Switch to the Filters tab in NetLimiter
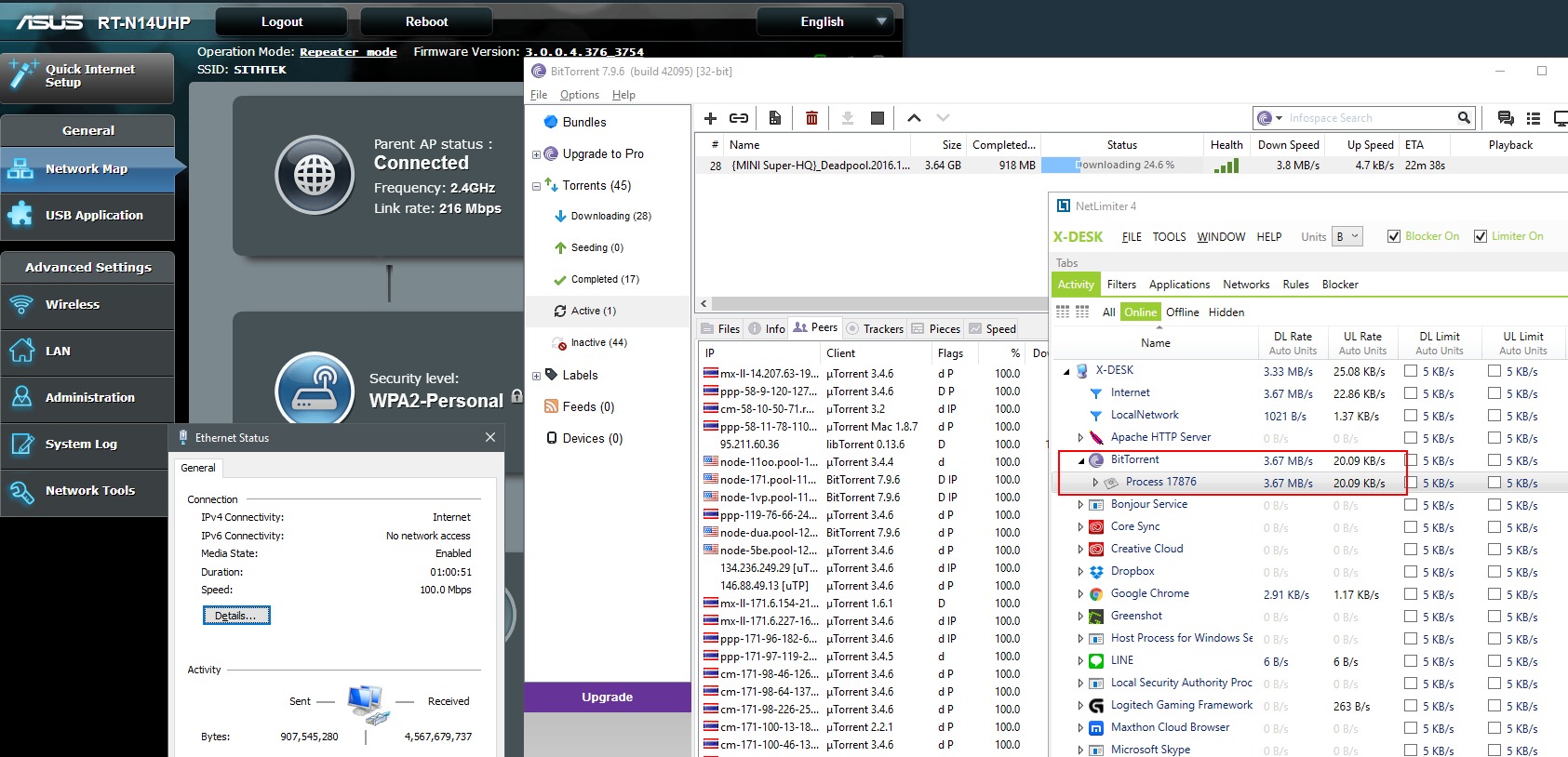1568x757 pixels. point(1121,285)
